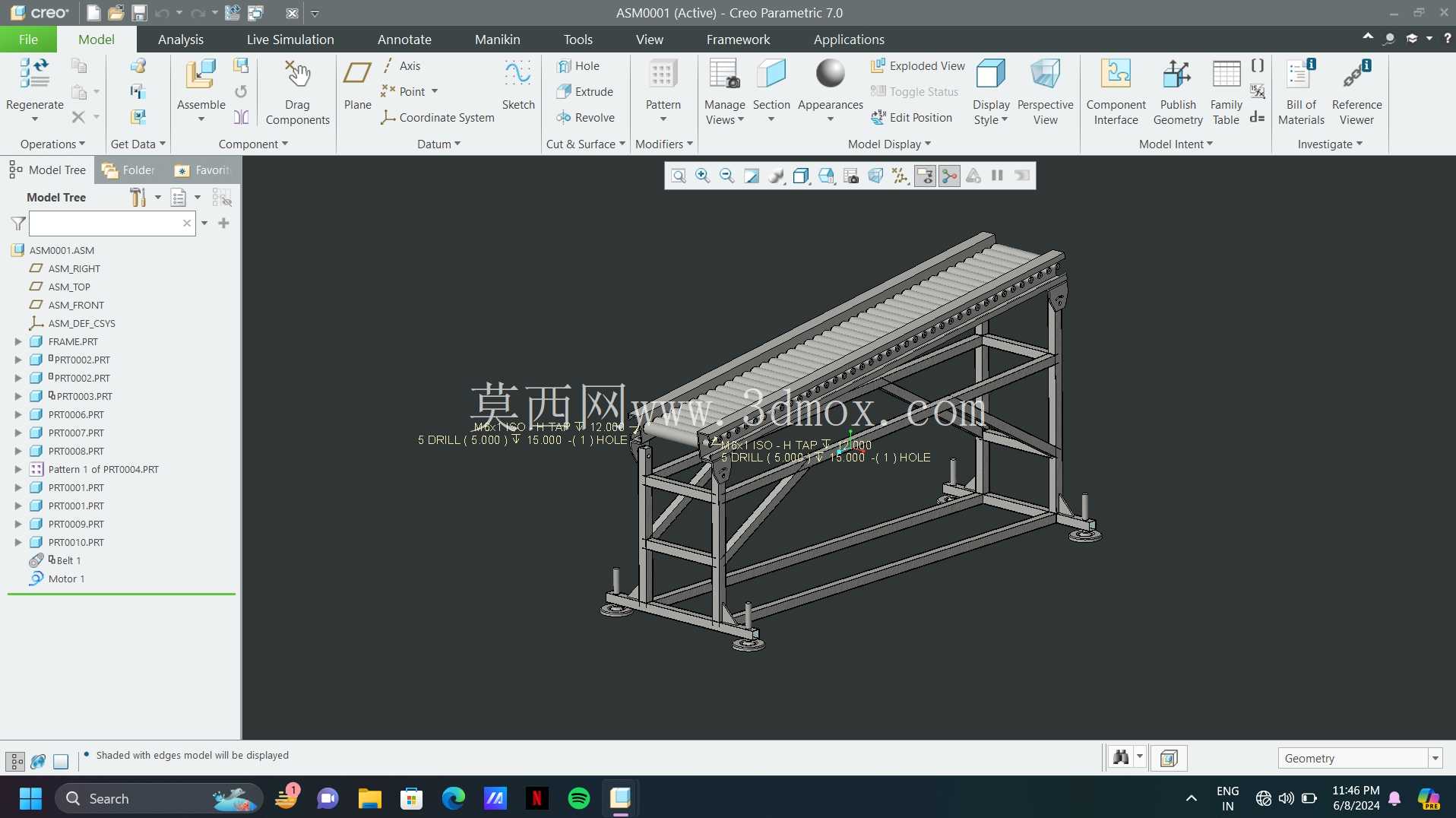The image size is (1456, 818).
Task: Click Edit Position tool
Action: tap(911, 117)
